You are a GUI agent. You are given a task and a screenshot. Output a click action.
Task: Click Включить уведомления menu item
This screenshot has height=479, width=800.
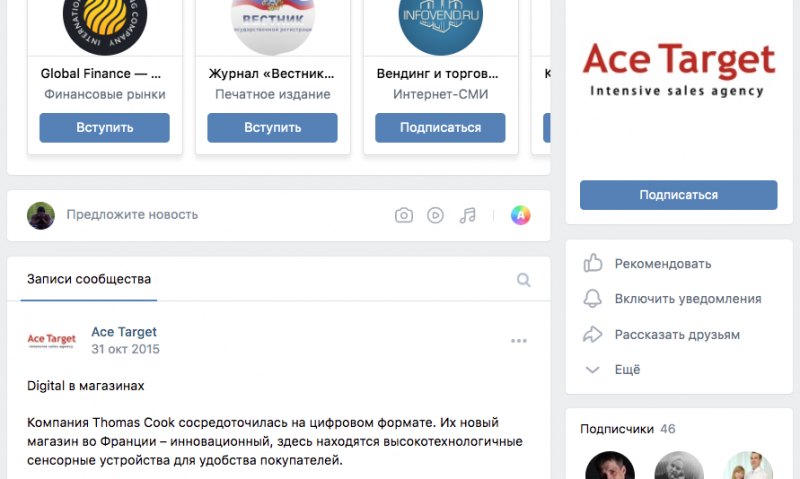click(x=688, y=298)
